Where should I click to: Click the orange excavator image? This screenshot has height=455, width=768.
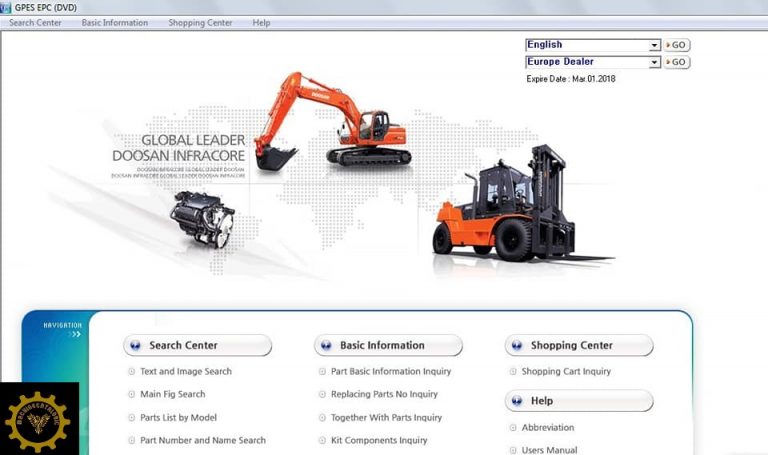point(333,120)
